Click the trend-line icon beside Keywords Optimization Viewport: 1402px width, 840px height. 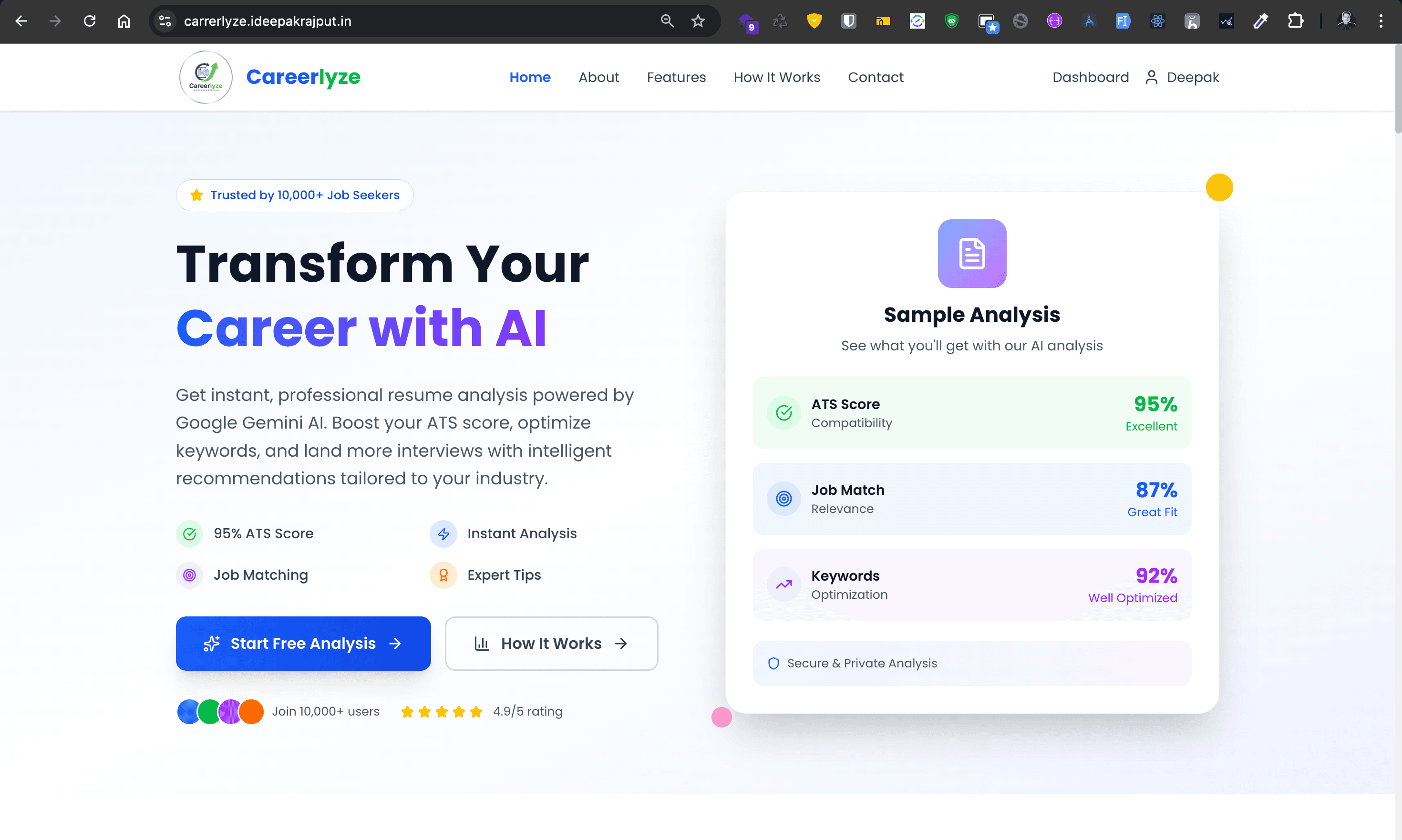click(x=783, y=584)
